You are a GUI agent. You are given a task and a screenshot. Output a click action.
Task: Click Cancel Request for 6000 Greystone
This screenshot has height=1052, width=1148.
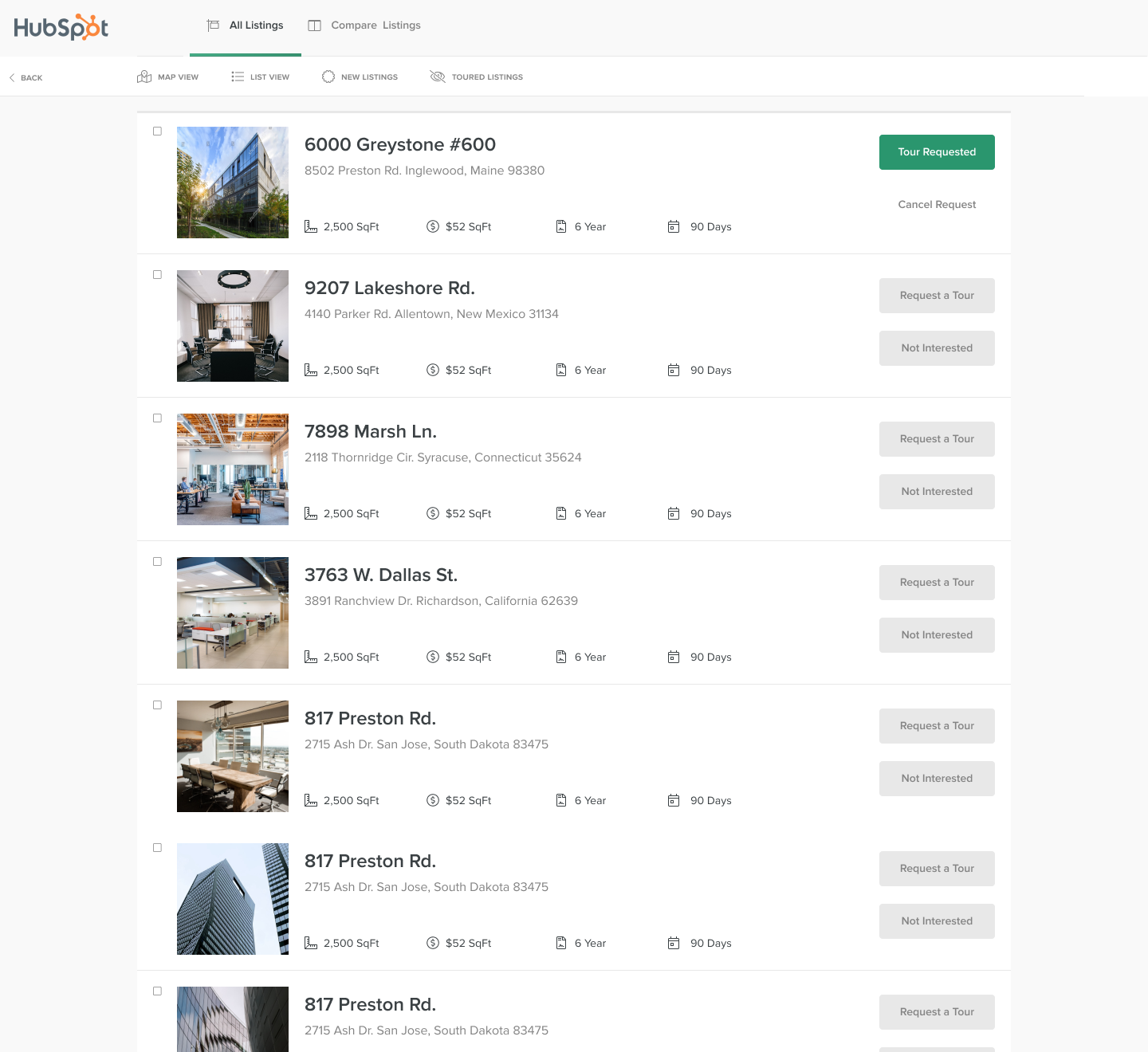coord(937,205)
